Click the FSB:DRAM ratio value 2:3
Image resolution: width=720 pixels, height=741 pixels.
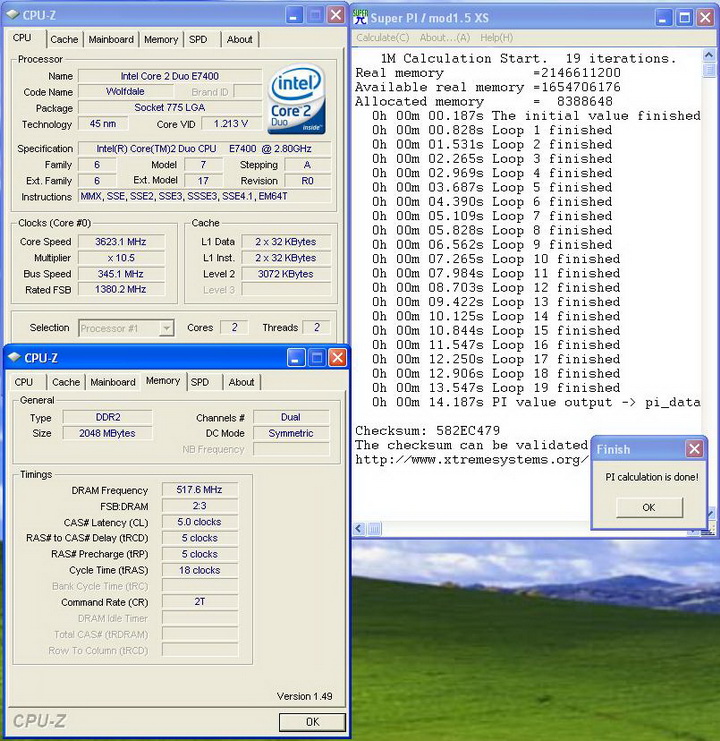pos(199,506)
